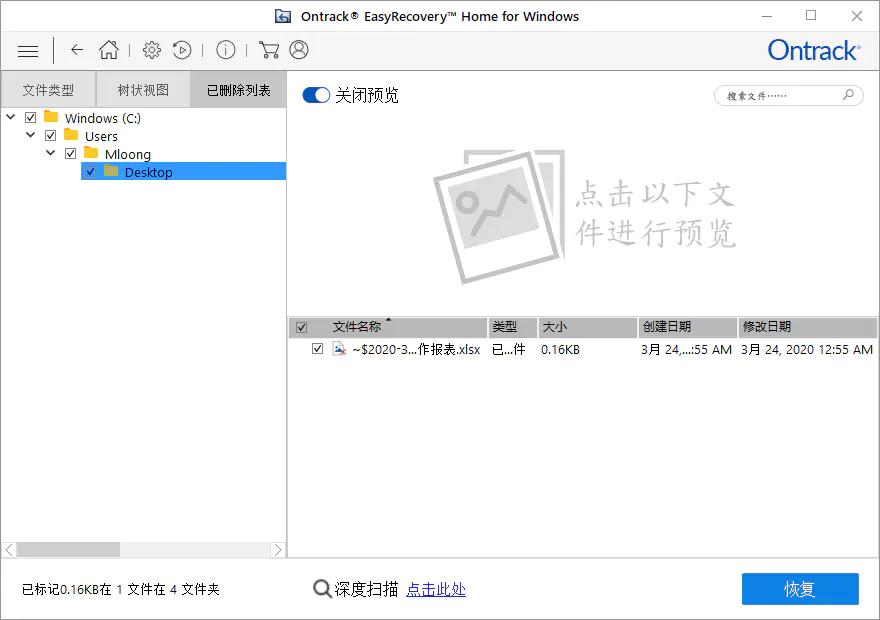The image size is (880, 620).
Task: Click the magnifier icon in search box
Action: tap(849, 95)
